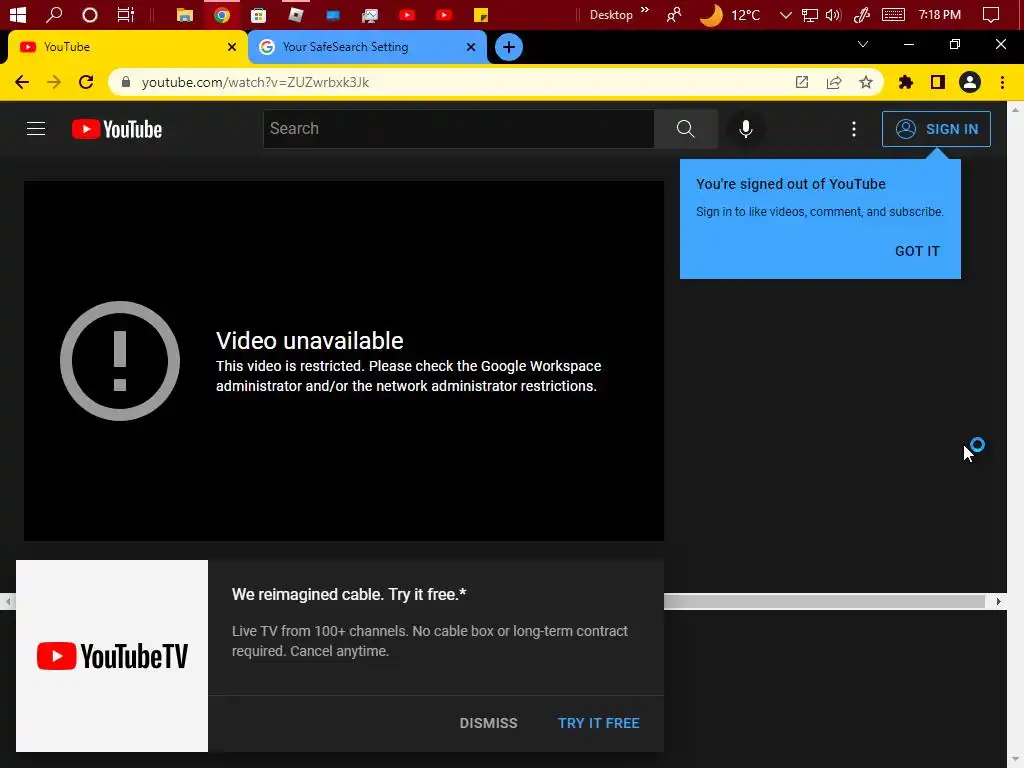Open tab search dropdown chevron

[862, 44]
